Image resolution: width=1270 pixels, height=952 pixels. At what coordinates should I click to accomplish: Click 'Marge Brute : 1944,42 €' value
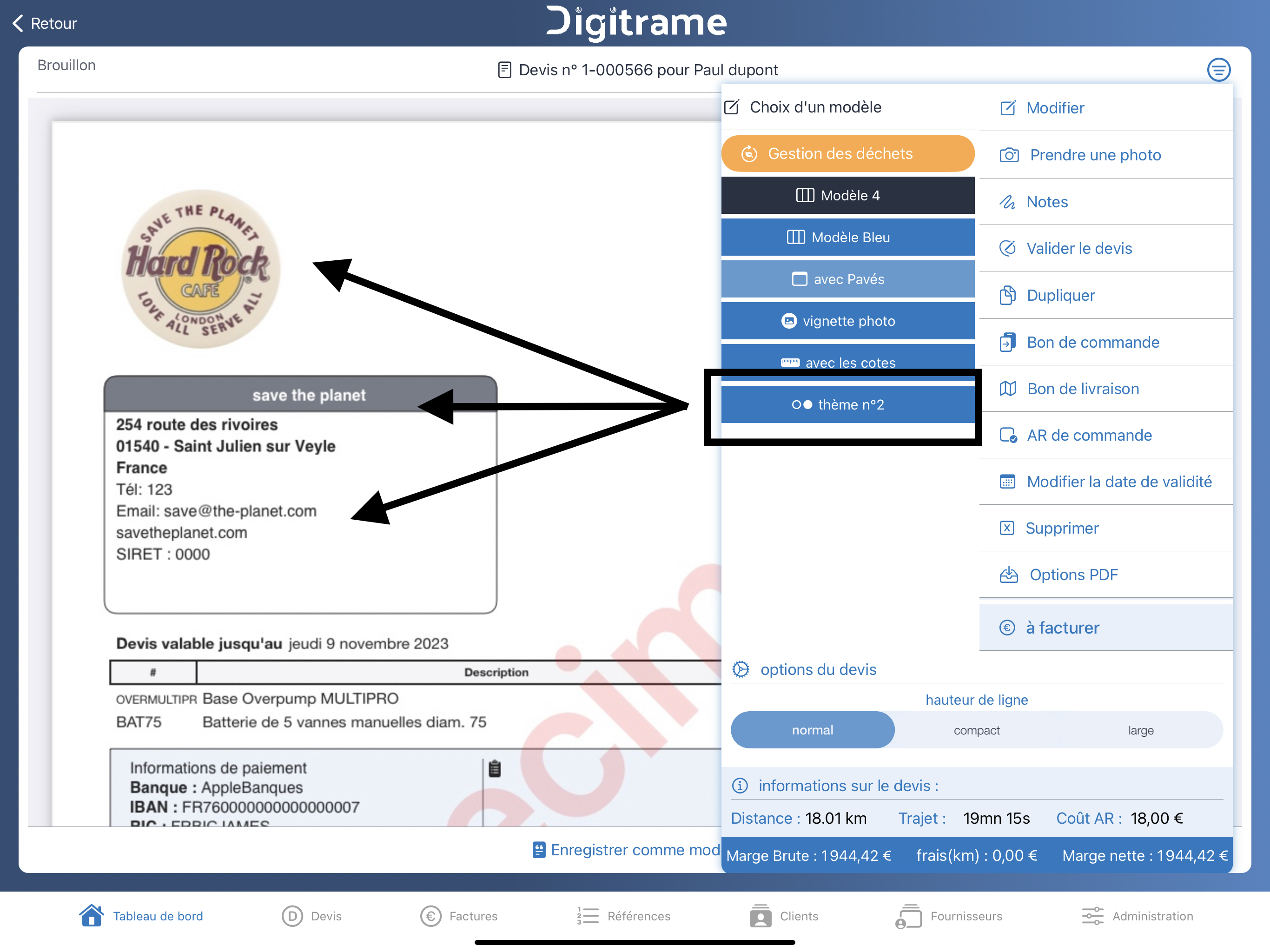pyautogui.click(x=809, y=855)
